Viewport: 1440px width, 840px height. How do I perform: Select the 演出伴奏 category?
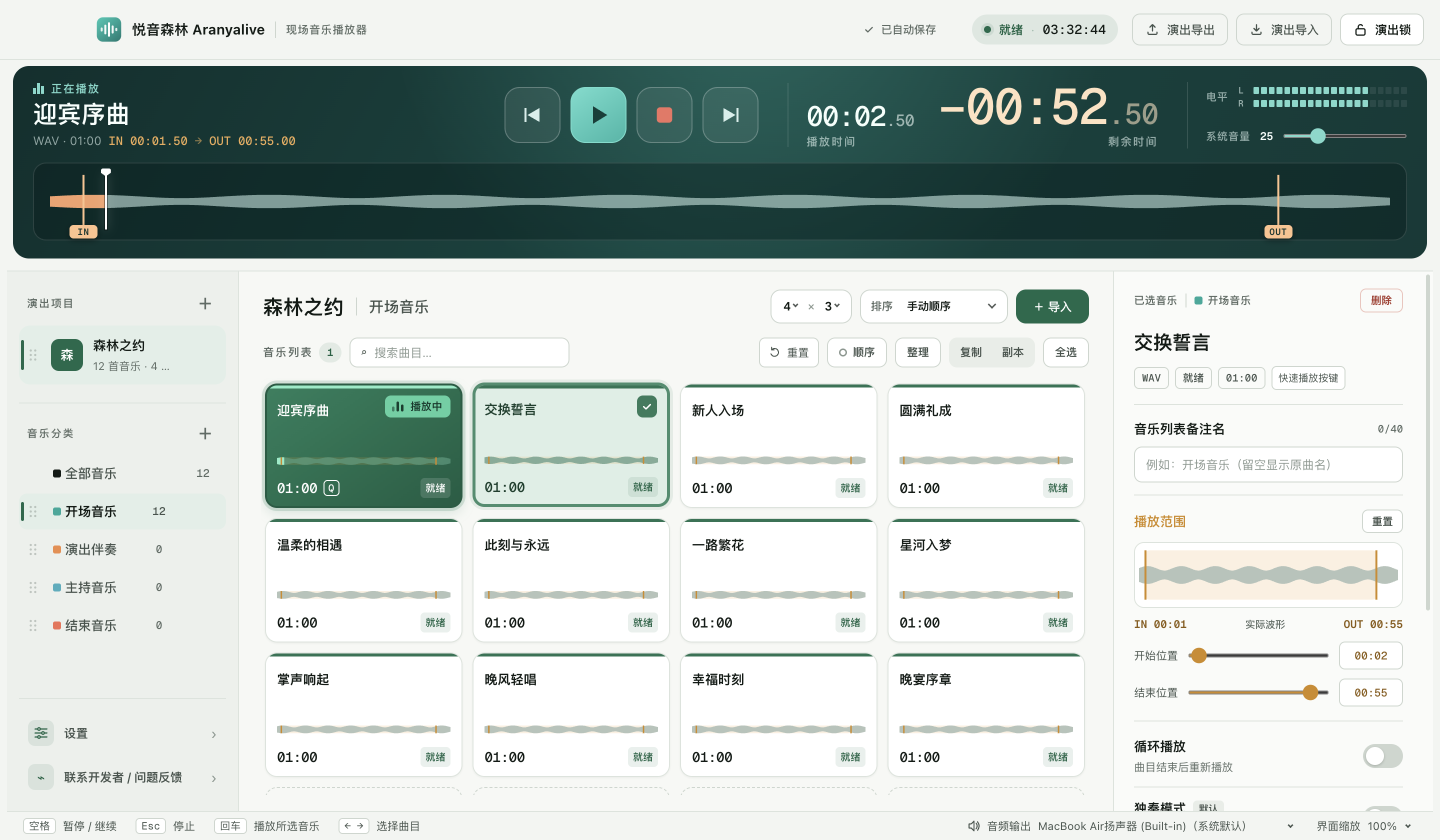pos(123,549)
